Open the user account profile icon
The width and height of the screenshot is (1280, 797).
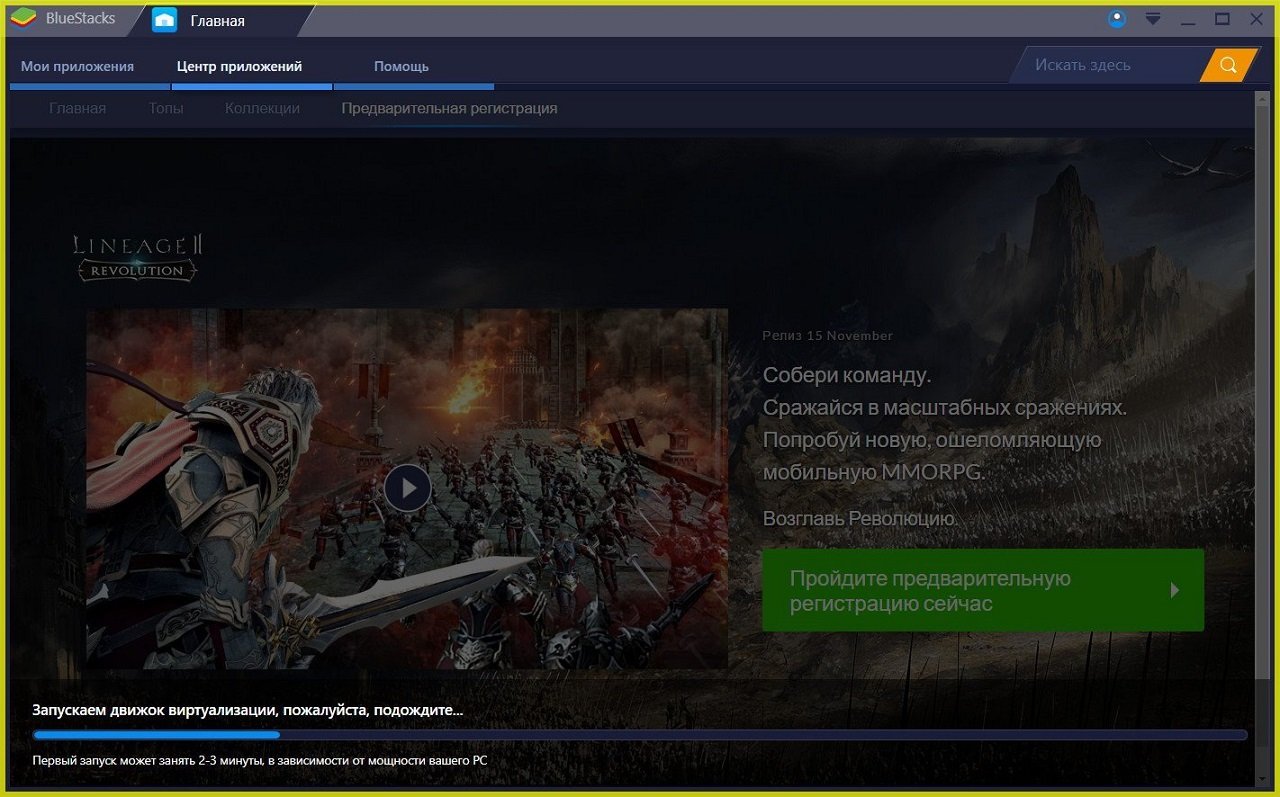[x=1118, y=19]
